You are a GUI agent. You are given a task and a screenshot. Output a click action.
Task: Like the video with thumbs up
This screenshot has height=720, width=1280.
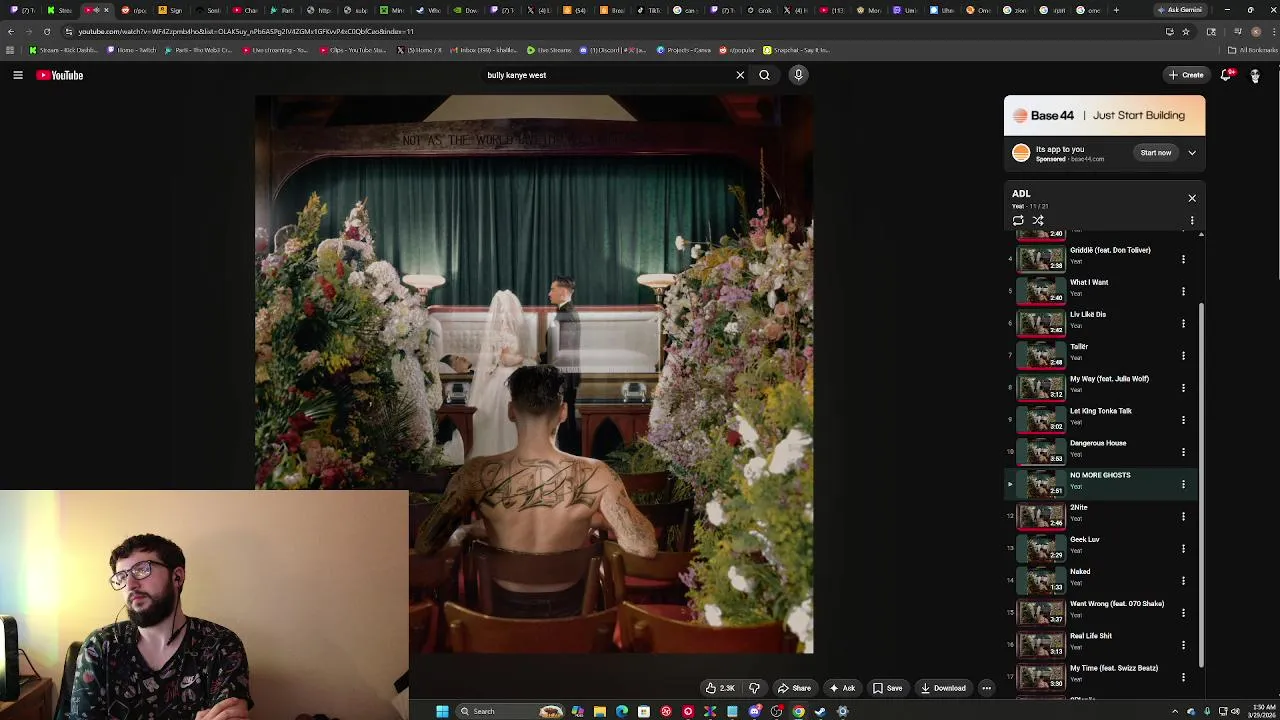tap(720, 688)
